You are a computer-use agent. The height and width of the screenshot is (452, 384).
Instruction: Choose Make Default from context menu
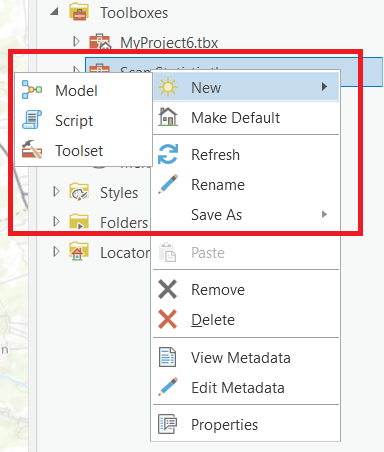pyautogui.click(x=246, y=118)
